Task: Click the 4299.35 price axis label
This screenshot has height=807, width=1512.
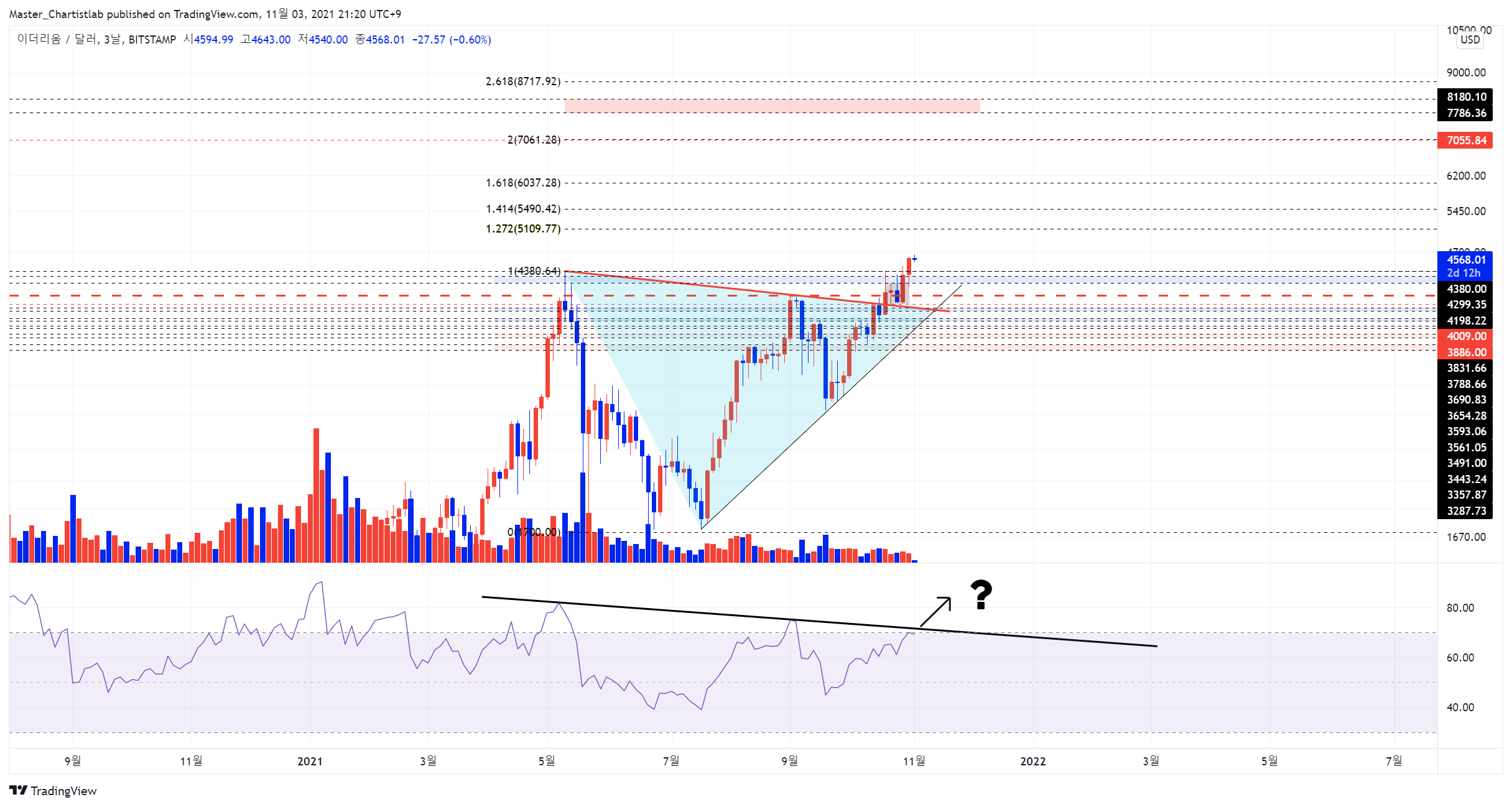Action: tap(1465, 305)
